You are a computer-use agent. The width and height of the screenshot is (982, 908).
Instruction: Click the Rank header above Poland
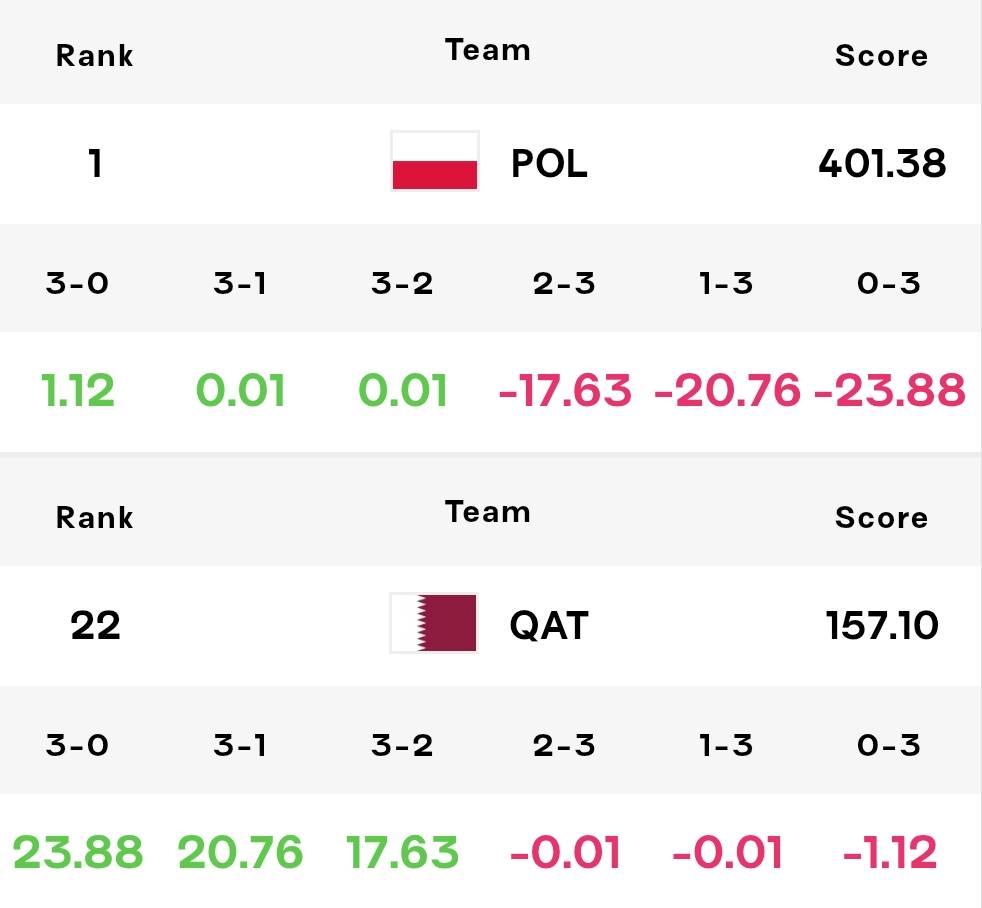pos(95,56)
